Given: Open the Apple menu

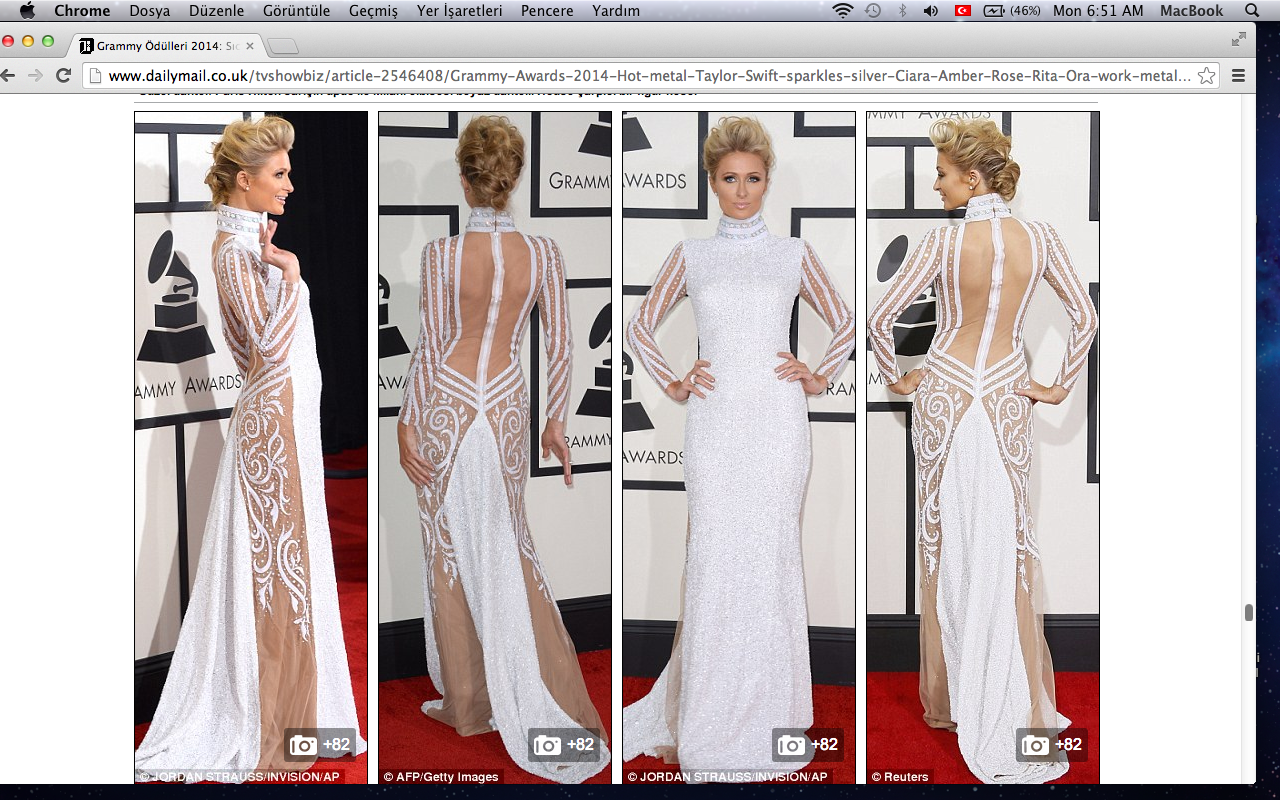Looking at the screenshot, I should [27, 11].
